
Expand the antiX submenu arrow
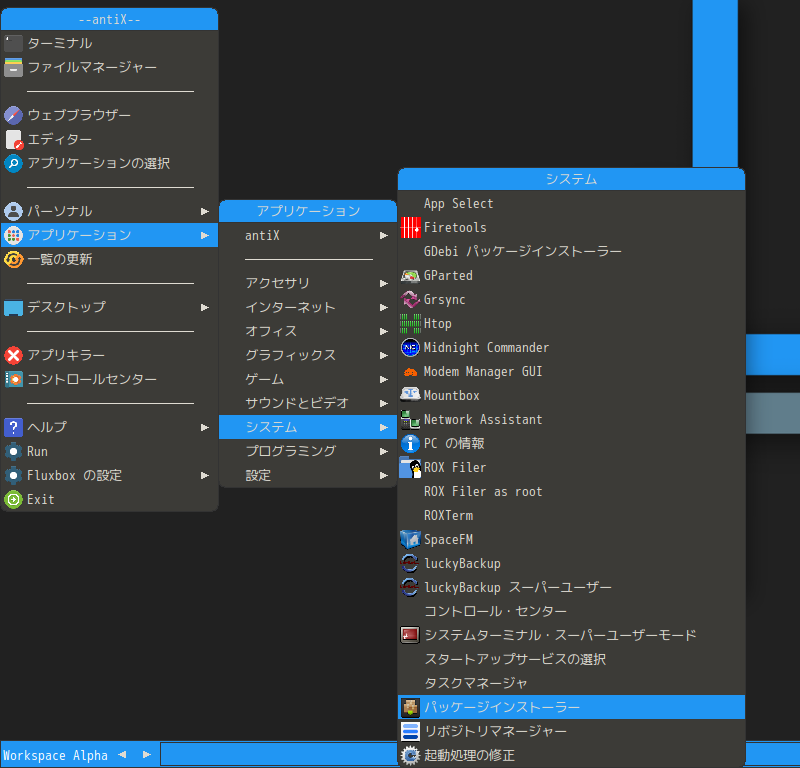coord(384,235)
